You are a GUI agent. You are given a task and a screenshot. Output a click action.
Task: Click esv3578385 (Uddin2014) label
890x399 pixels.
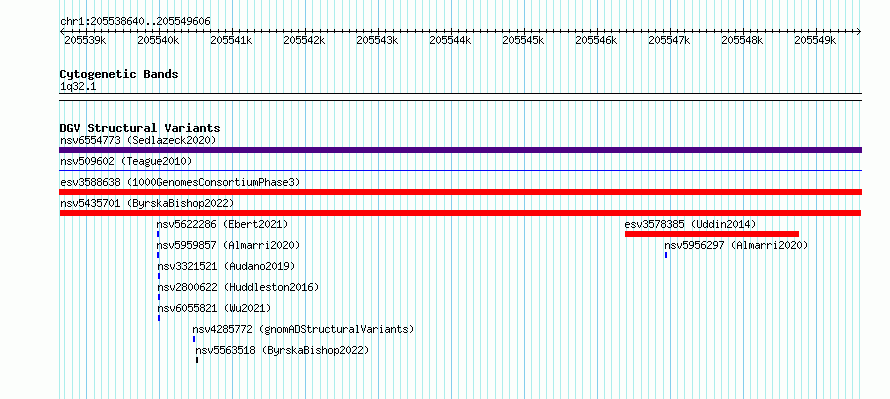[690, 224]
